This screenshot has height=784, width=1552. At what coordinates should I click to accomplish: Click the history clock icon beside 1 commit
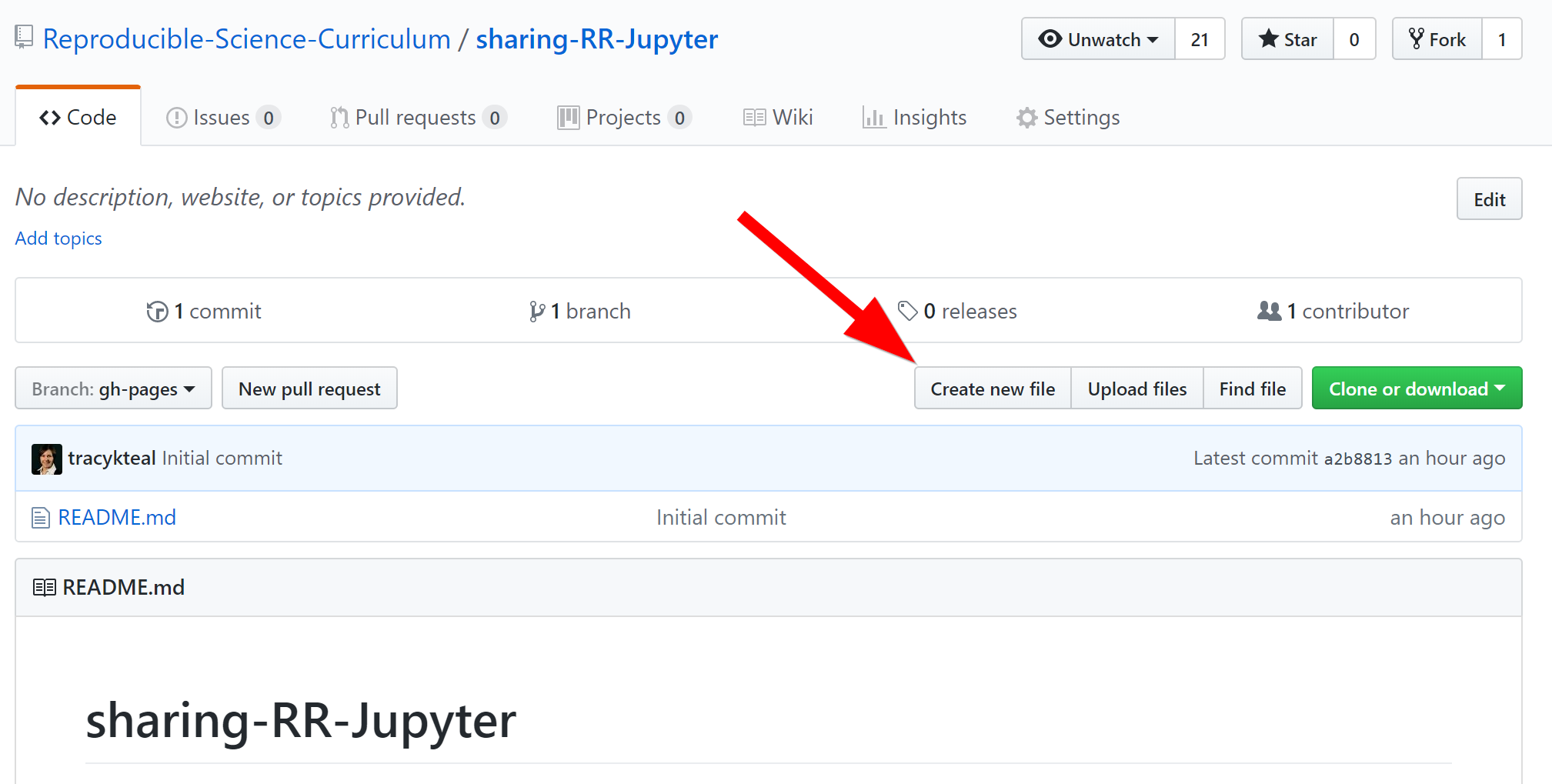pos(157,312)
